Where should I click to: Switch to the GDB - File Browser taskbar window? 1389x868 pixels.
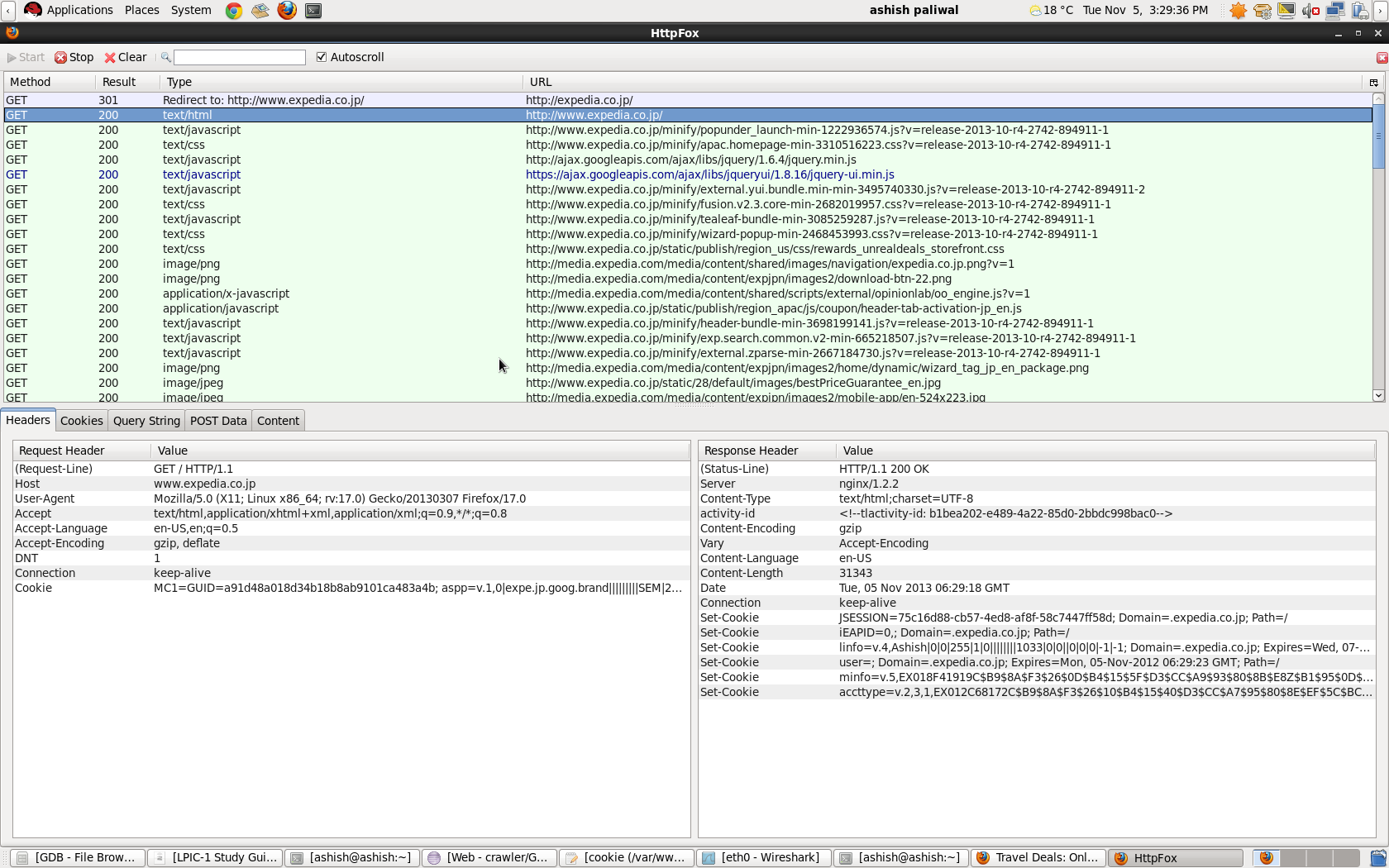[78, 858]
